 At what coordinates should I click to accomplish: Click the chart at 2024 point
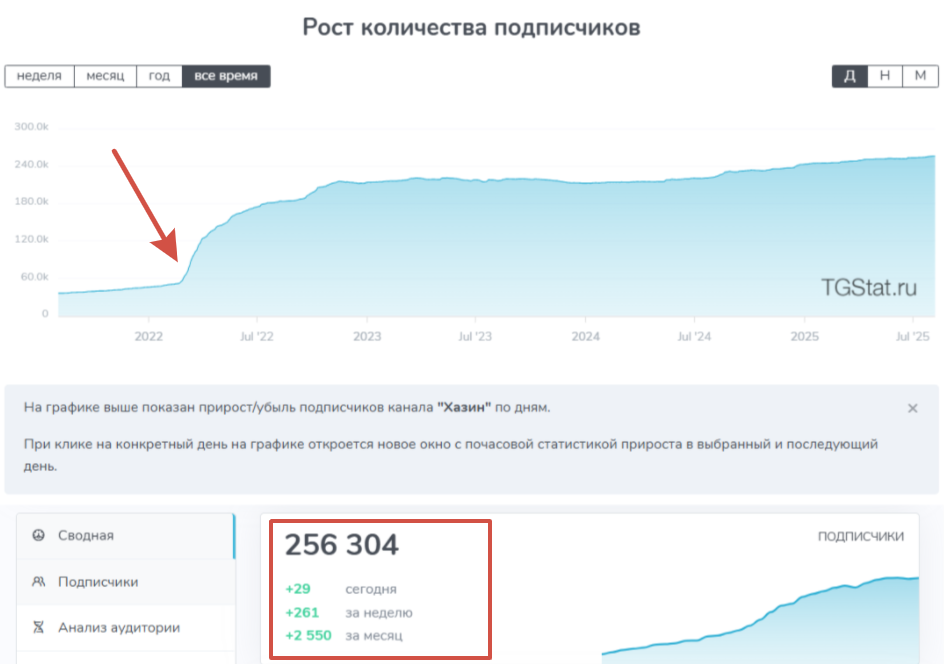585,183
